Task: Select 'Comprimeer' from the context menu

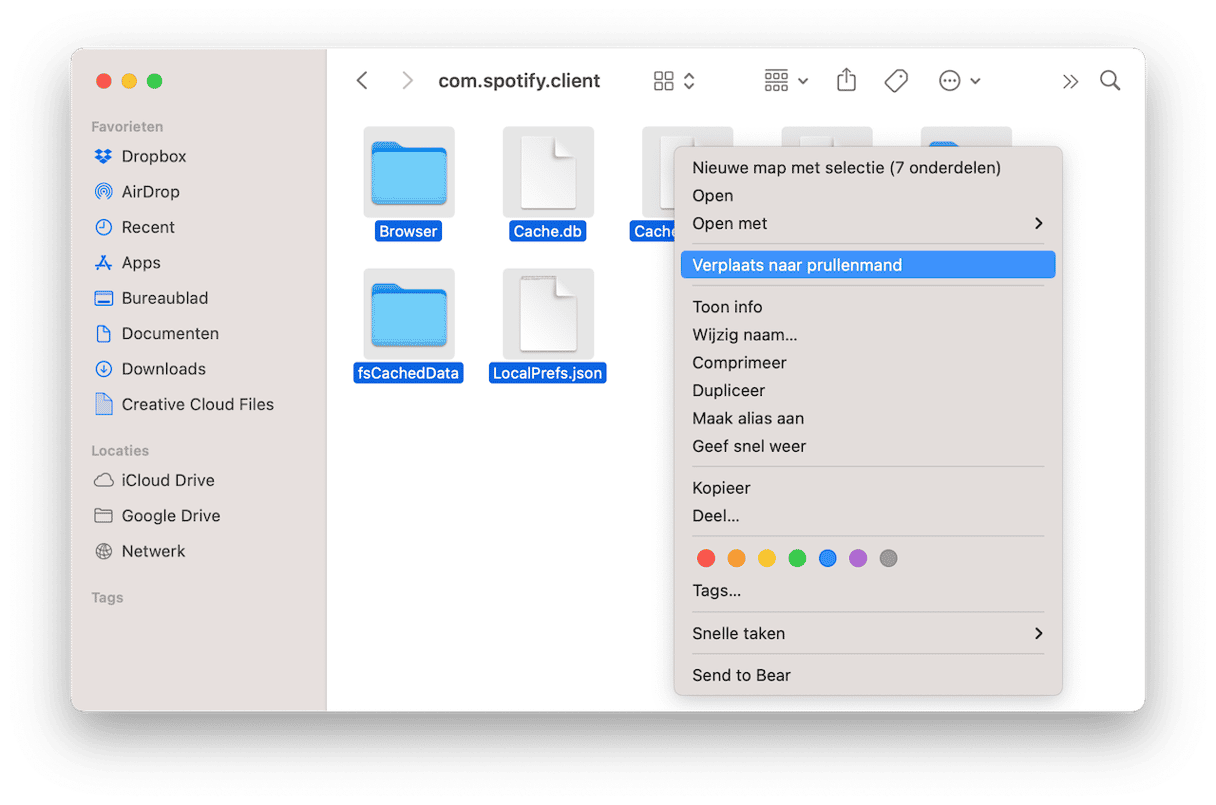Action: [739, 363]
